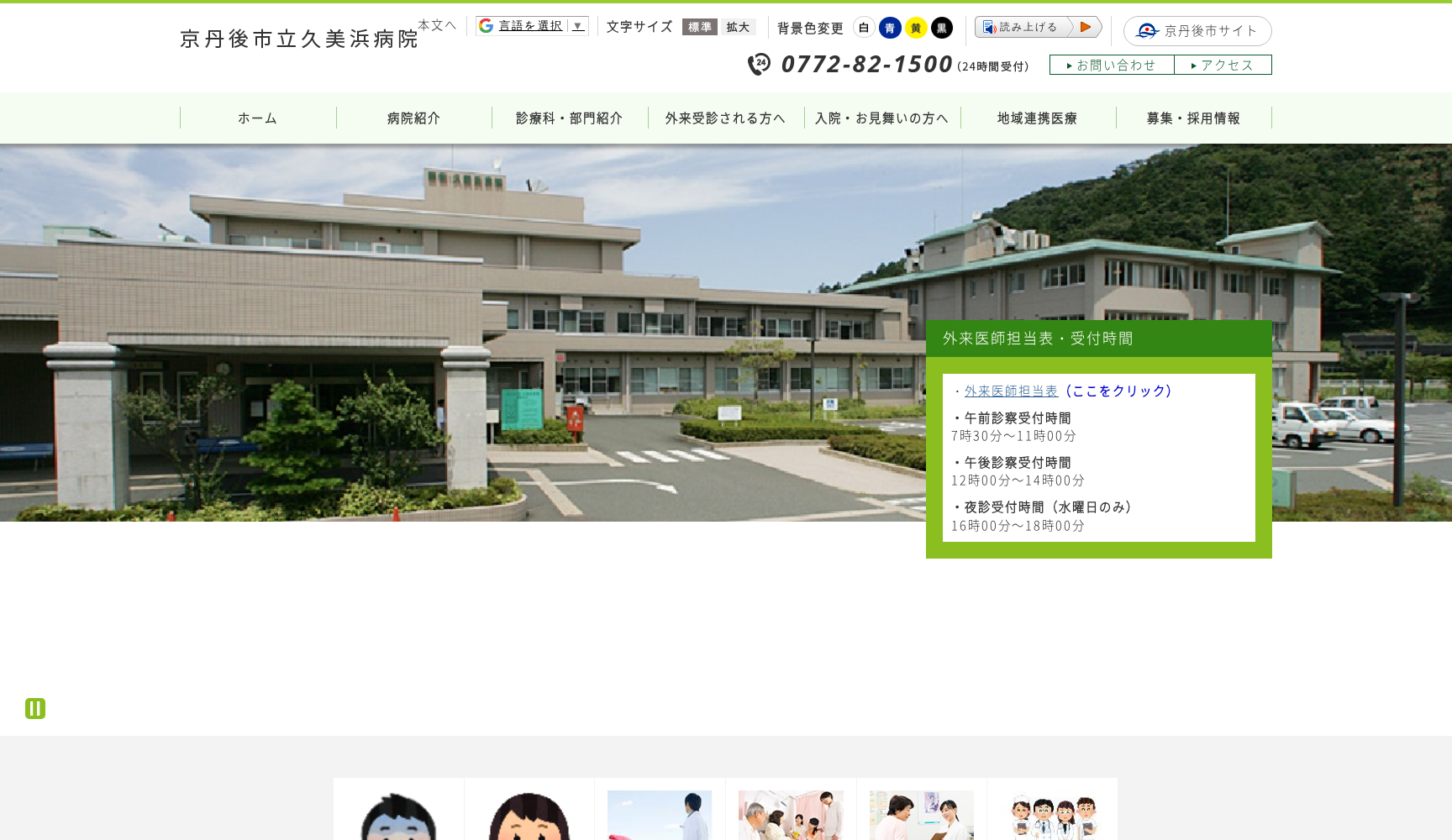Change background color to blue 青

890,28
